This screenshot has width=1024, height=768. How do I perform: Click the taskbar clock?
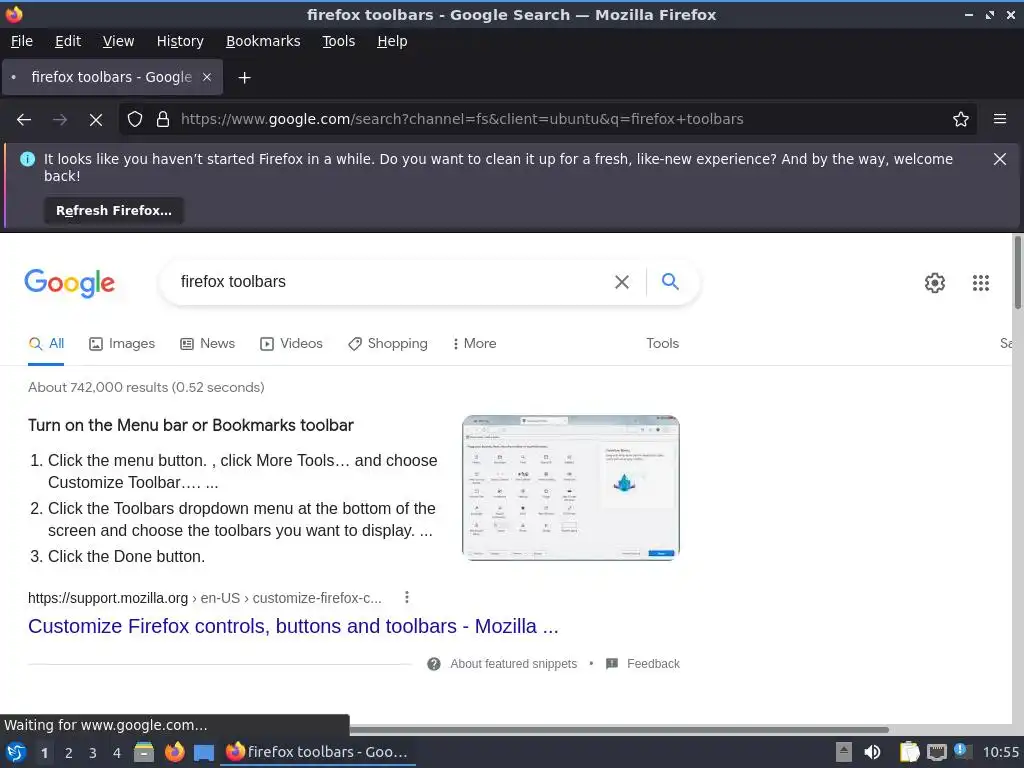coord(1000,752)
